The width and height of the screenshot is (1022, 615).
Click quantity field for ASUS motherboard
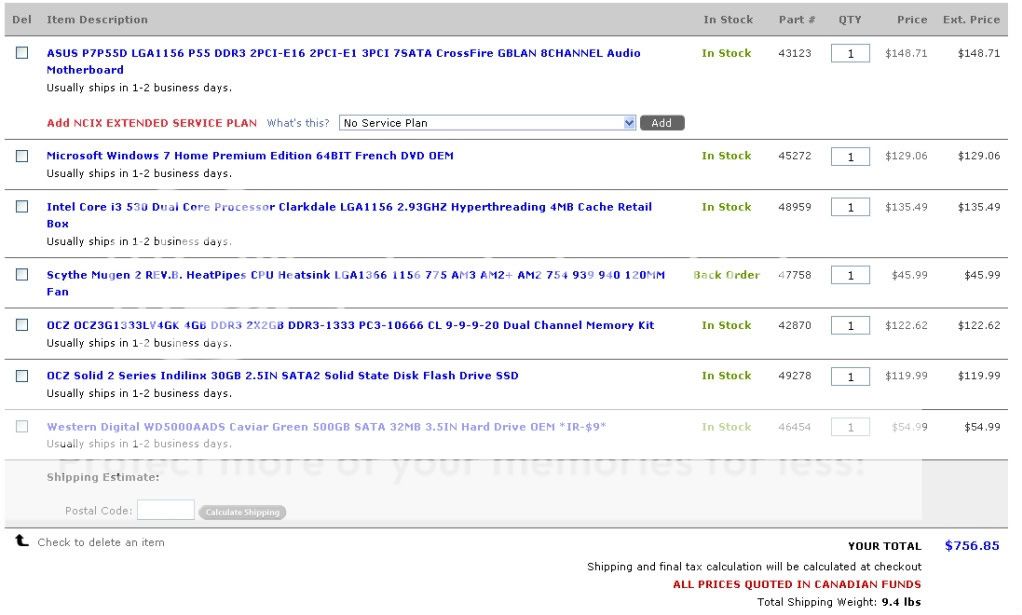pos(850,53)
